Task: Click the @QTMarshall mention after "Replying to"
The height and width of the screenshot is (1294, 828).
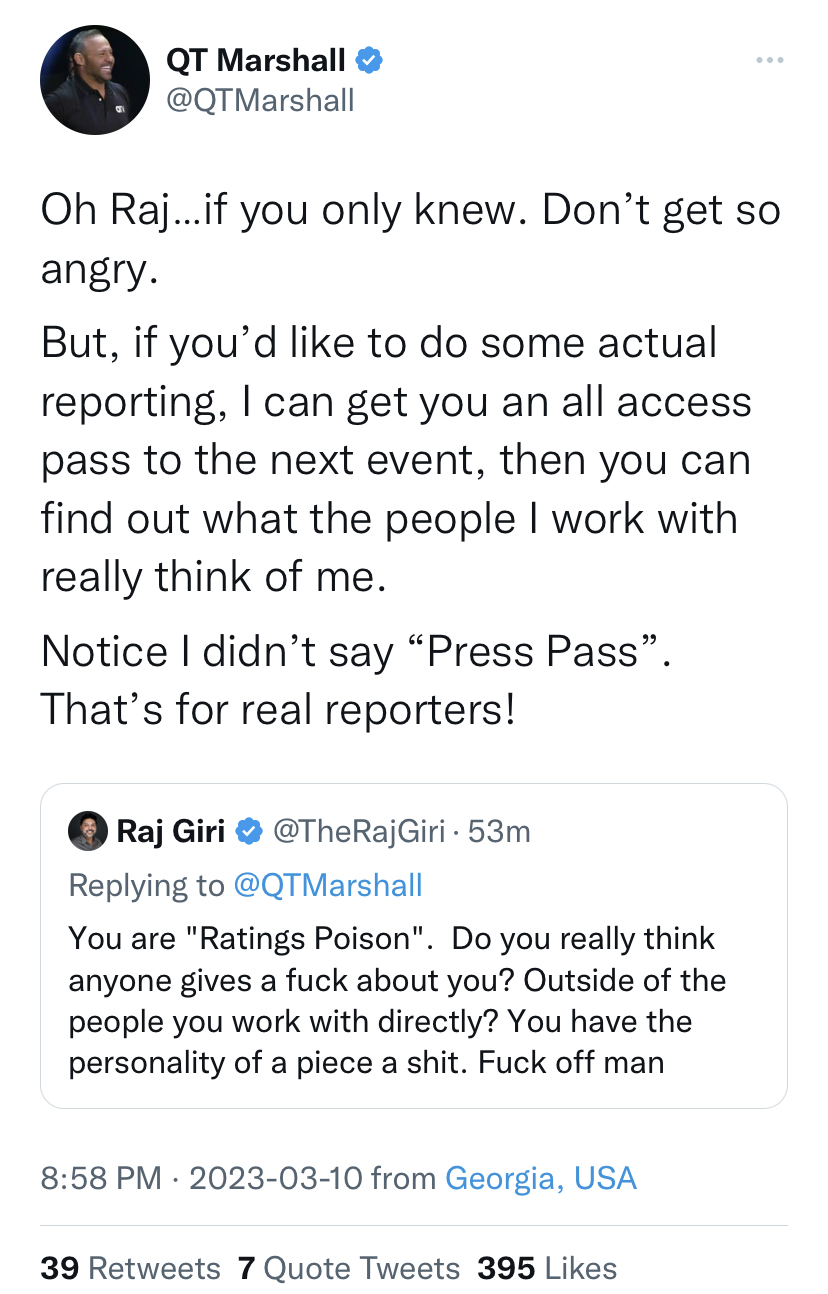Action: pos(328,885)
